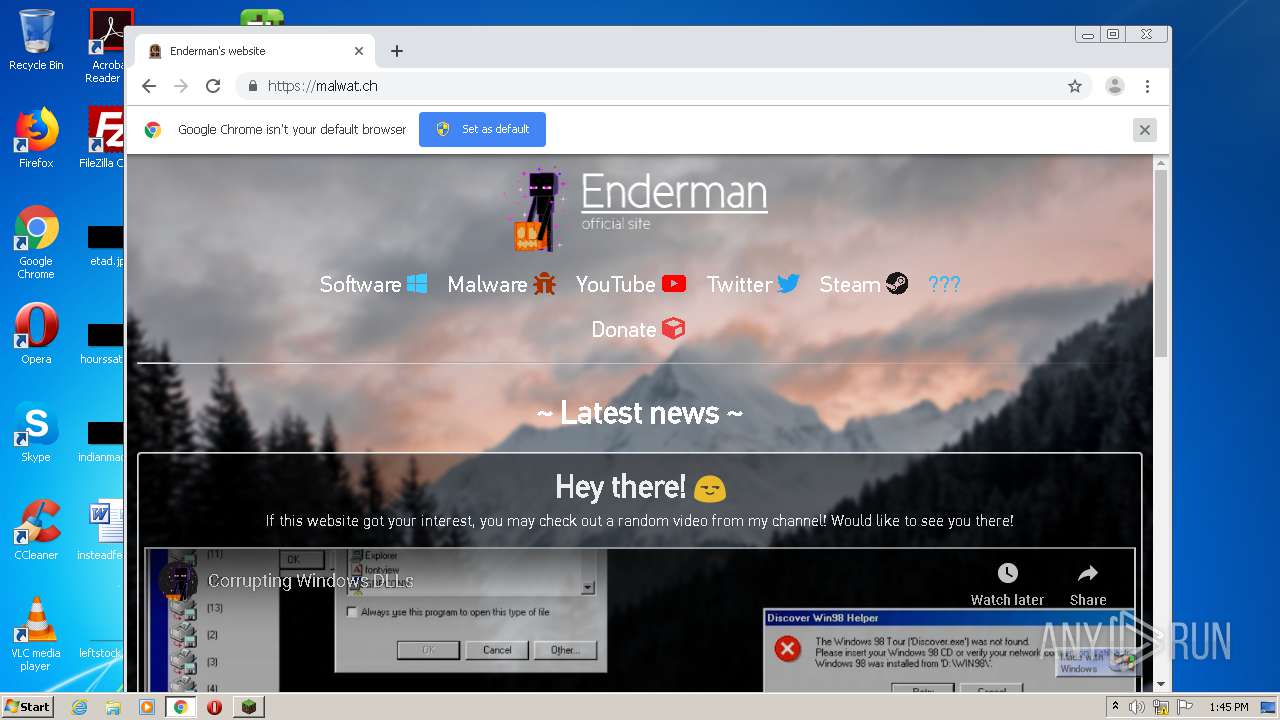Image resolution: width=1280 pixels, height=720 pixels.
Task: Set Chrome as the default browser
Action: pyautogui.click(x=482, y=129)
